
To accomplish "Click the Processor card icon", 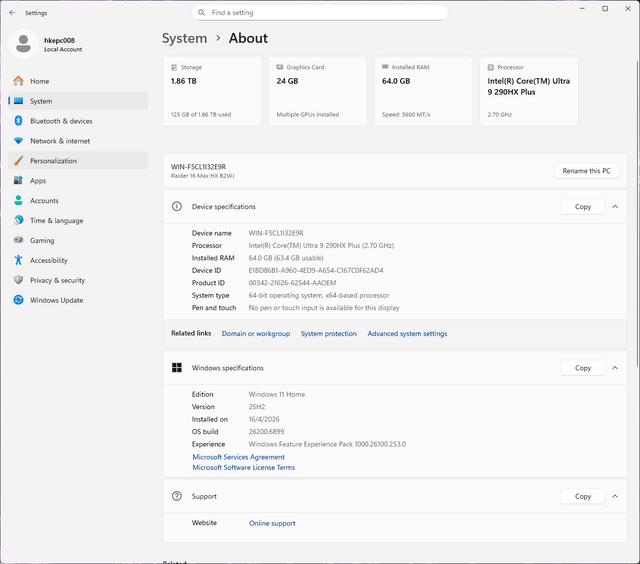I will pos(491,67).
